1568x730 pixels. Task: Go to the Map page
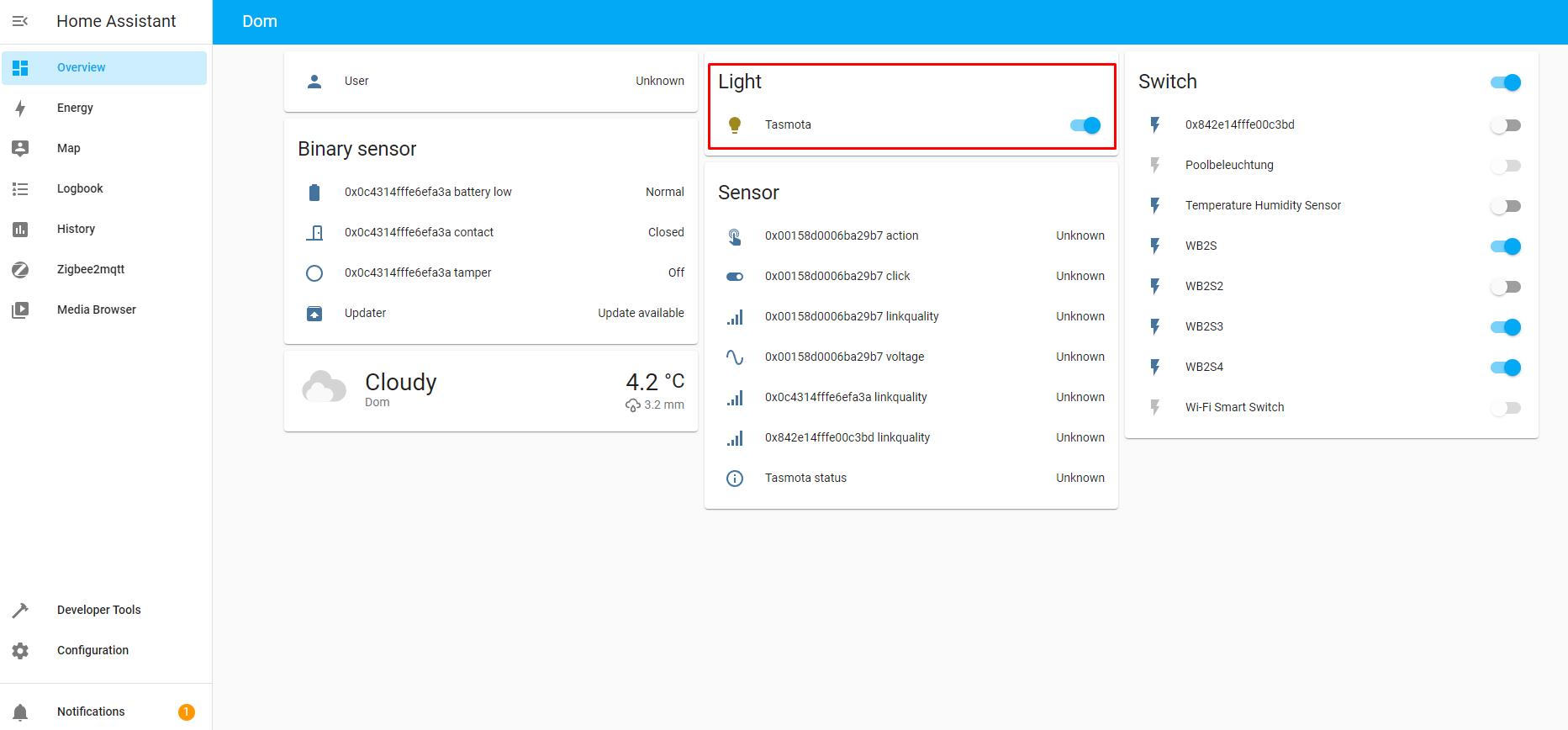(104, 148)
